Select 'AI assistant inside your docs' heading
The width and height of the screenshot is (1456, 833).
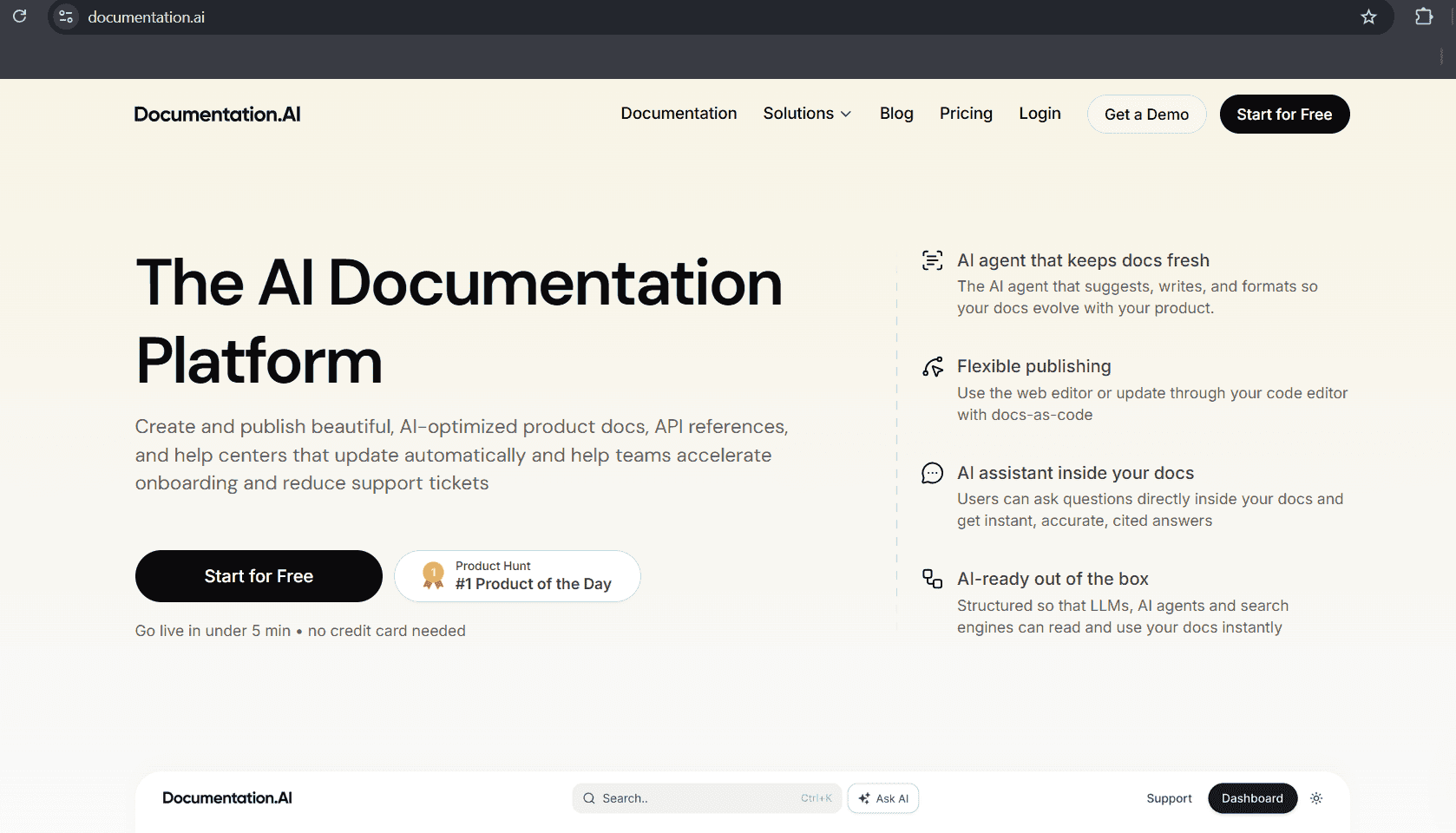click(x=1075, y=473)
